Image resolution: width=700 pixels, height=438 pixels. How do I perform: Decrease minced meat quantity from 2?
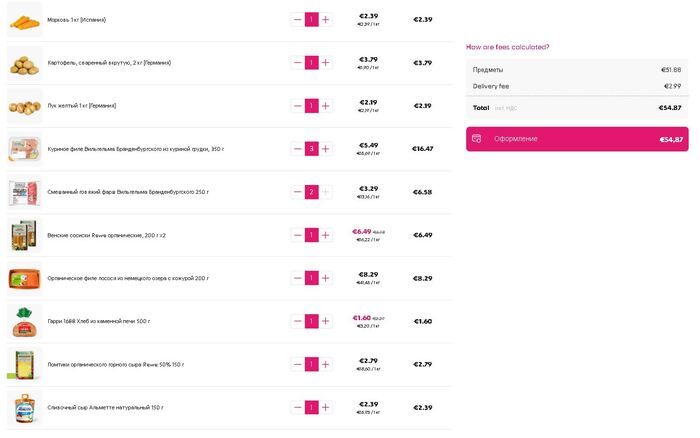tap(297, 192)
